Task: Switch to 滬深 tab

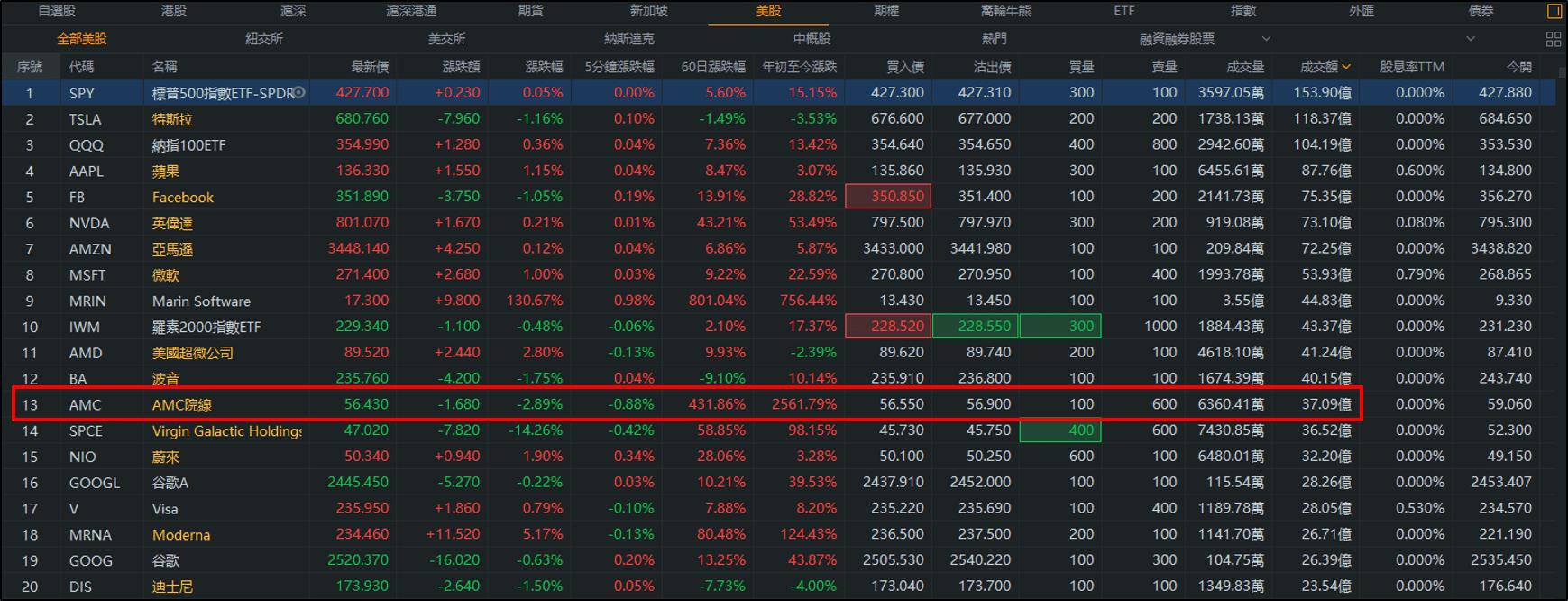Action: (x=293, y=11)
